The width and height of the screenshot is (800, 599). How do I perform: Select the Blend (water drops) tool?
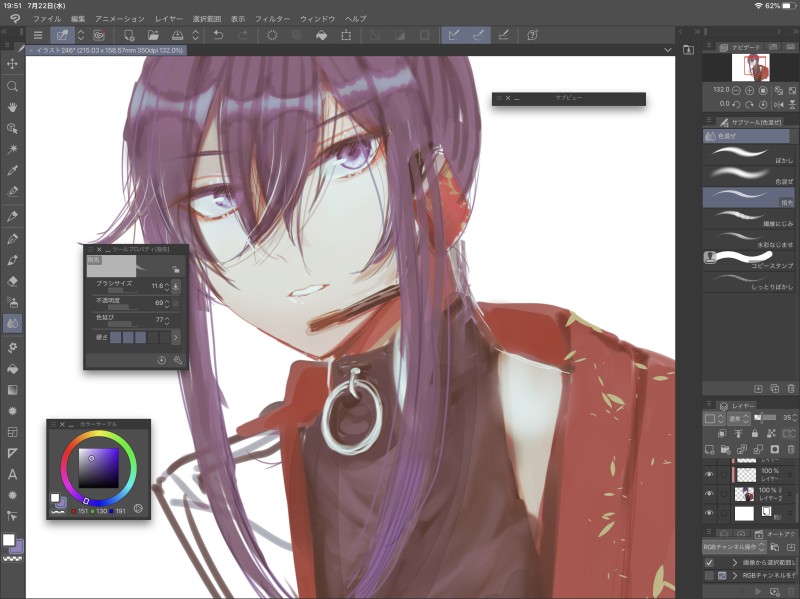tap(12, 323)
